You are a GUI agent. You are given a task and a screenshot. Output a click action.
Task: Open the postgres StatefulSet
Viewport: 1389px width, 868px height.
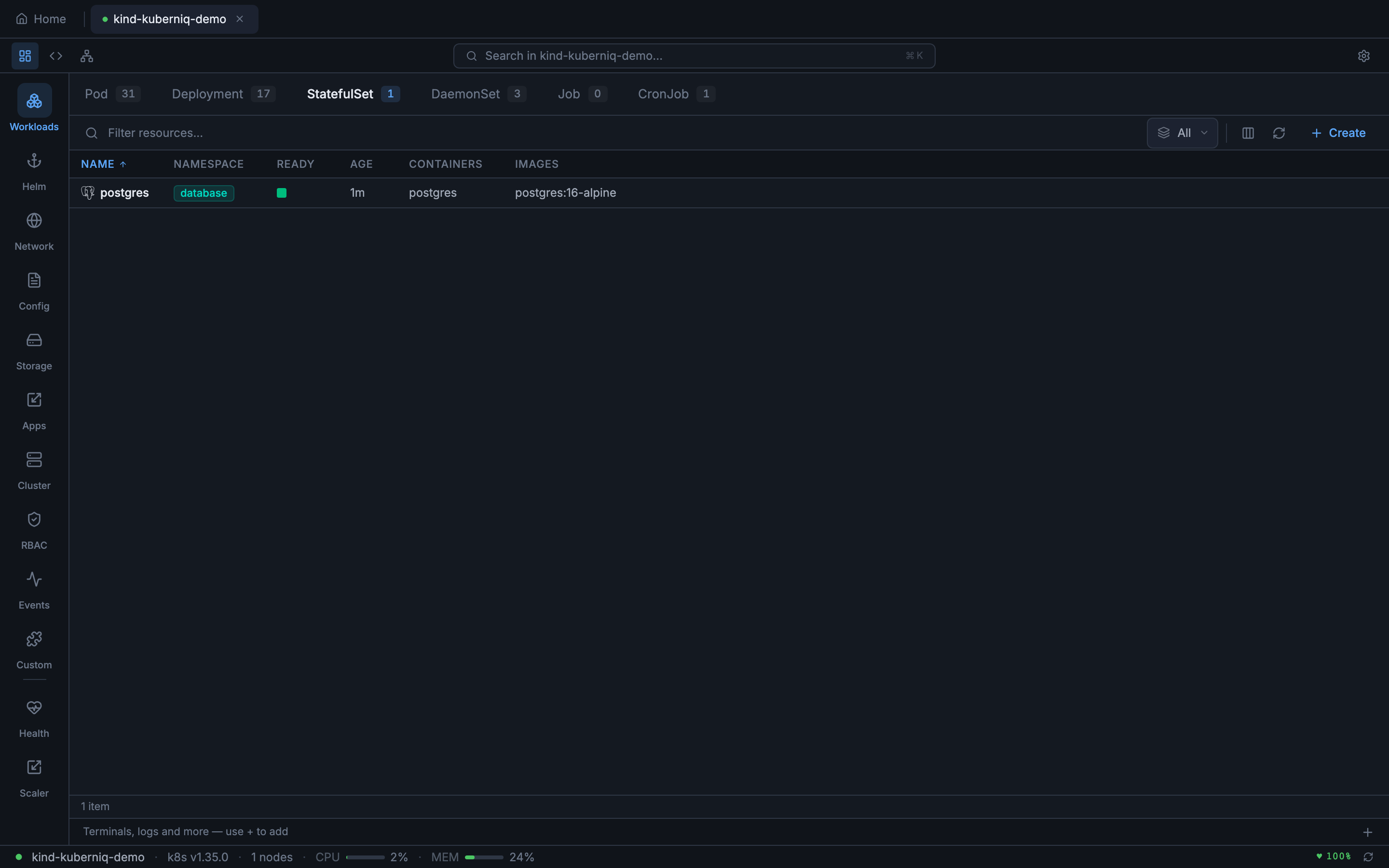click(125, 192)
